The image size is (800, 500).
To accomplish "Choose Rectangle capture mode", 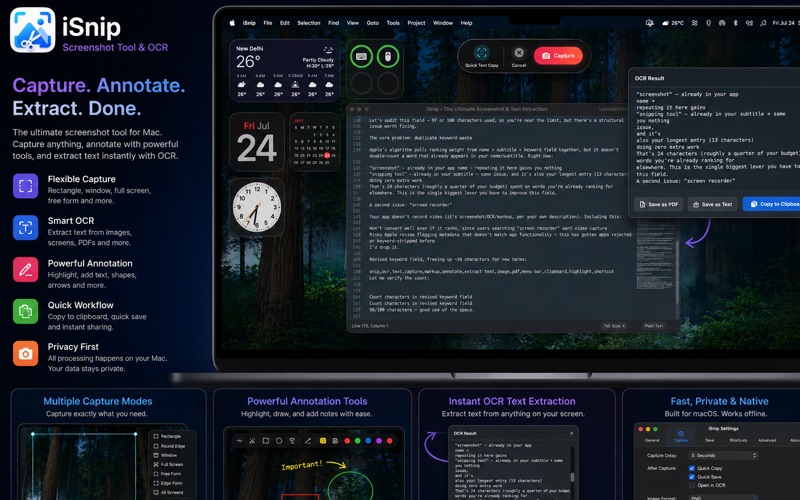I will point(167,436).
